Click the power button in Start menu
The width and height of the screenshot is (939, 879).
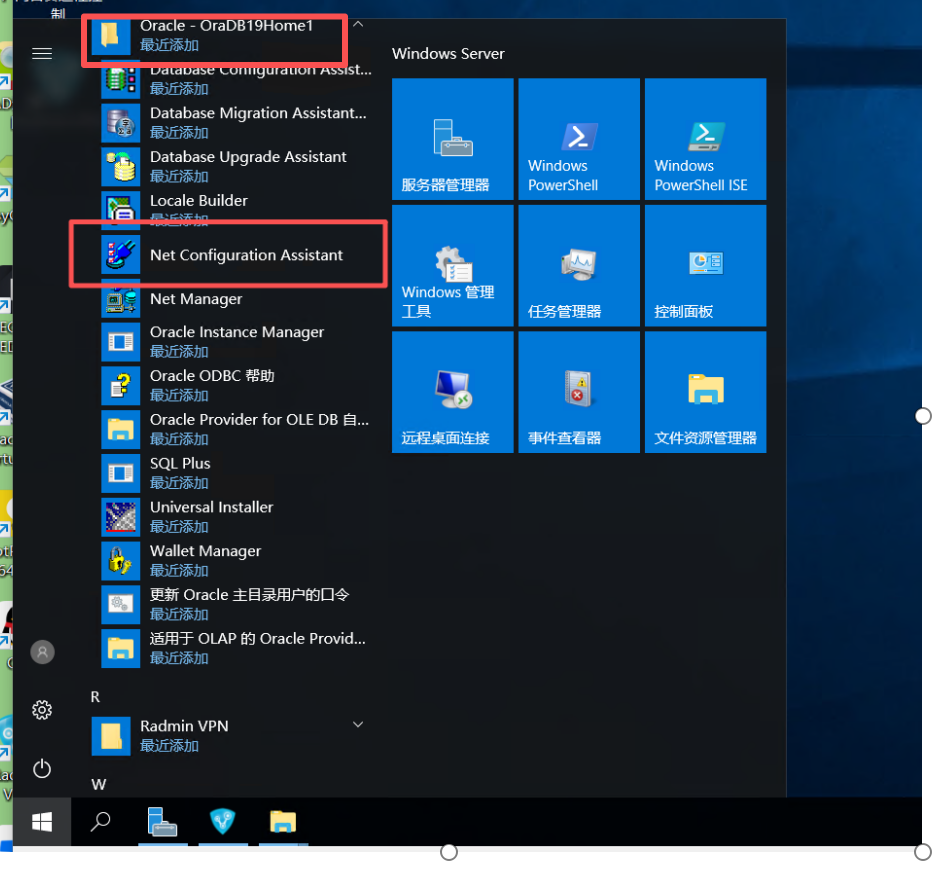click(42, 769)
